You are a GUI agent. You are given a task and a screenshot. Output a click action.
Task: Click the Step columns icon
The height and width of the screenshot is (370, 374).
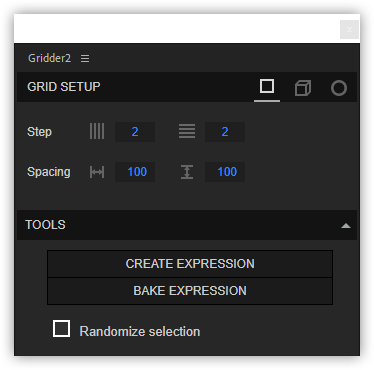(97, 131)
